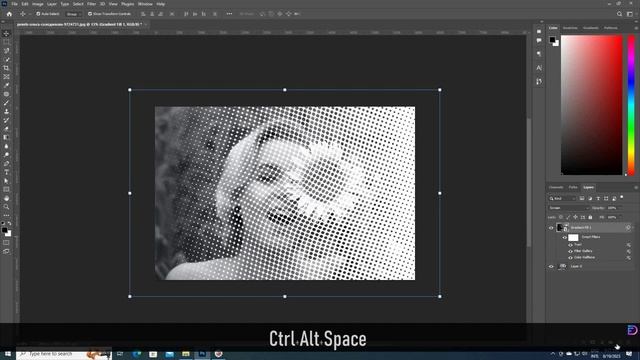Hide the Smart Filters mask visibility
Viewport: 640px width, 360px height.
click(x=564, y=237)
